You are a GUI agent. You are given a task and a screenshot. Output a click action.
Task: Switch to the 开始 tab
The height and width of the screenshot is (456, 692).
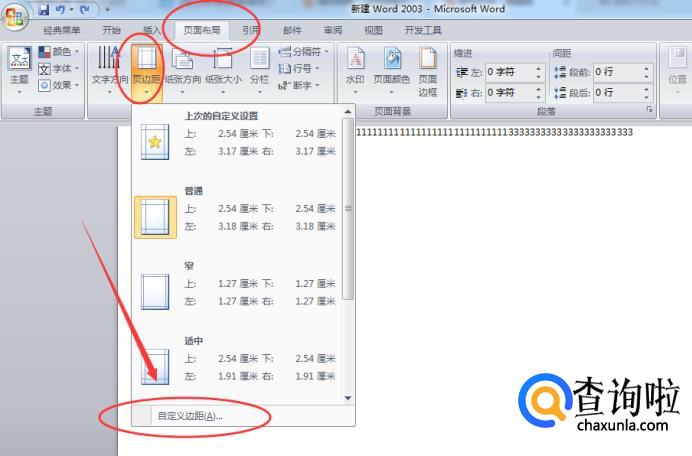(x=111, y=30)
